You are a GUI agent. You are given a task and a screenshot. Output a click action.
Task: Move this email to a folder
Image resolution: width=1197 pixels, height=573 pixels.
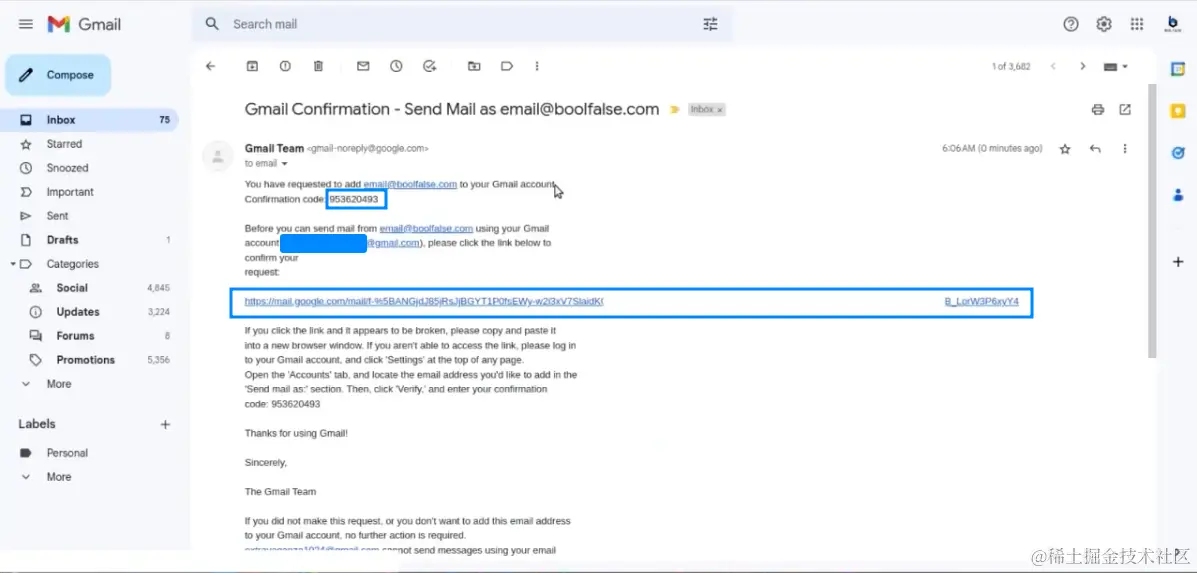474,66
